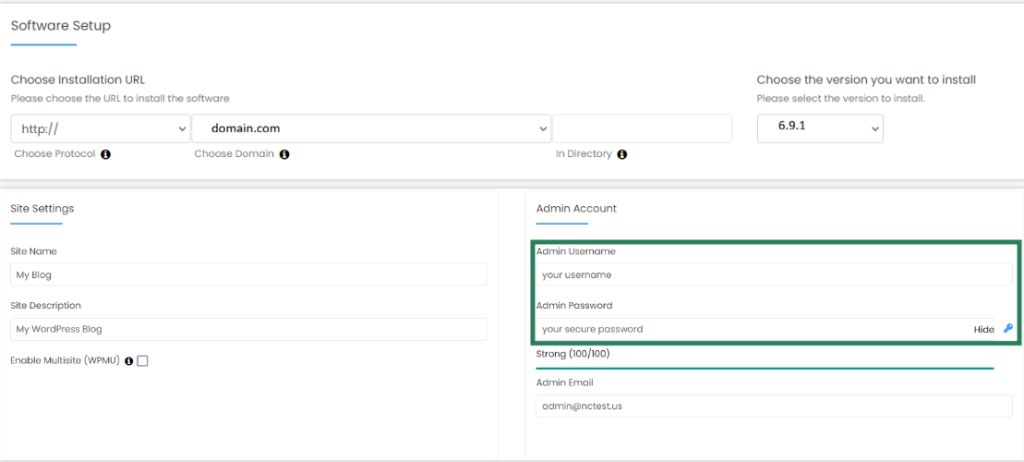Image resolution: width=1024 pixels, height=462 pixels.
Task: Click the Software Setup heading
Action: (61, 26)
